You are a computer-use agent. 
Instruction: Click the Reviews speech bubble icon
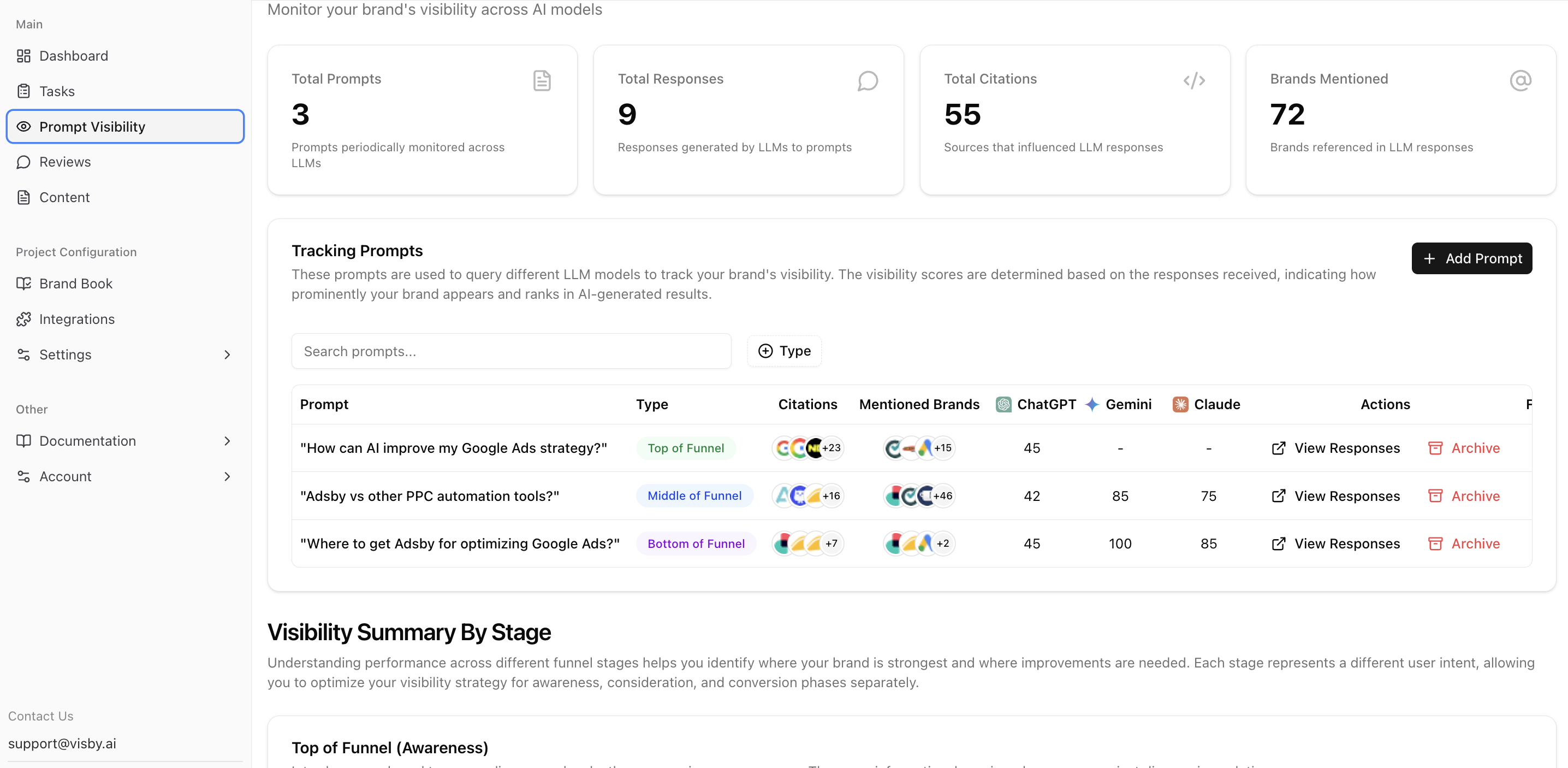pyautogui.click(x=23, y=162)
